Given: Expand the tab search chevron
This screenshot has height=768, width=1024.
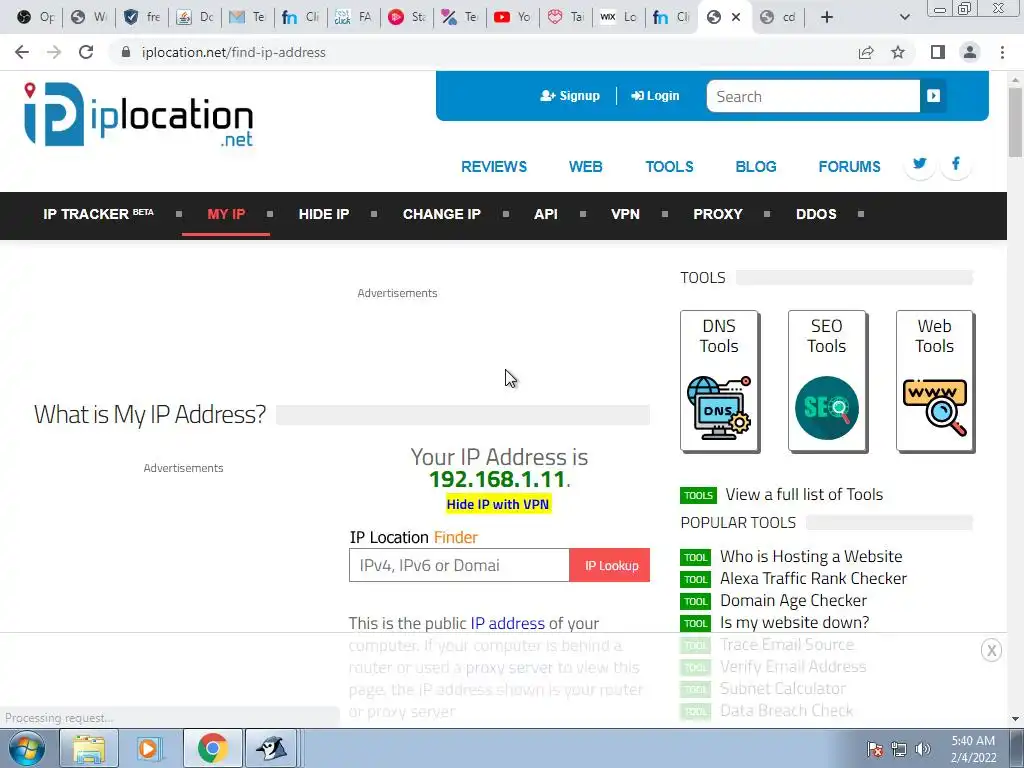Looking at the screenshot, I should 904,18.
